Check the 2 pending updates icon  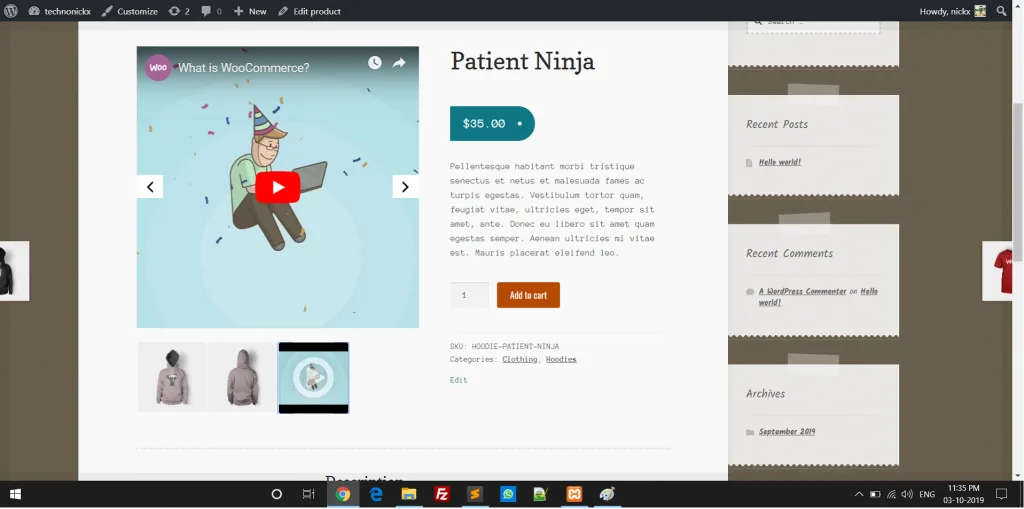tap(179, 11)
